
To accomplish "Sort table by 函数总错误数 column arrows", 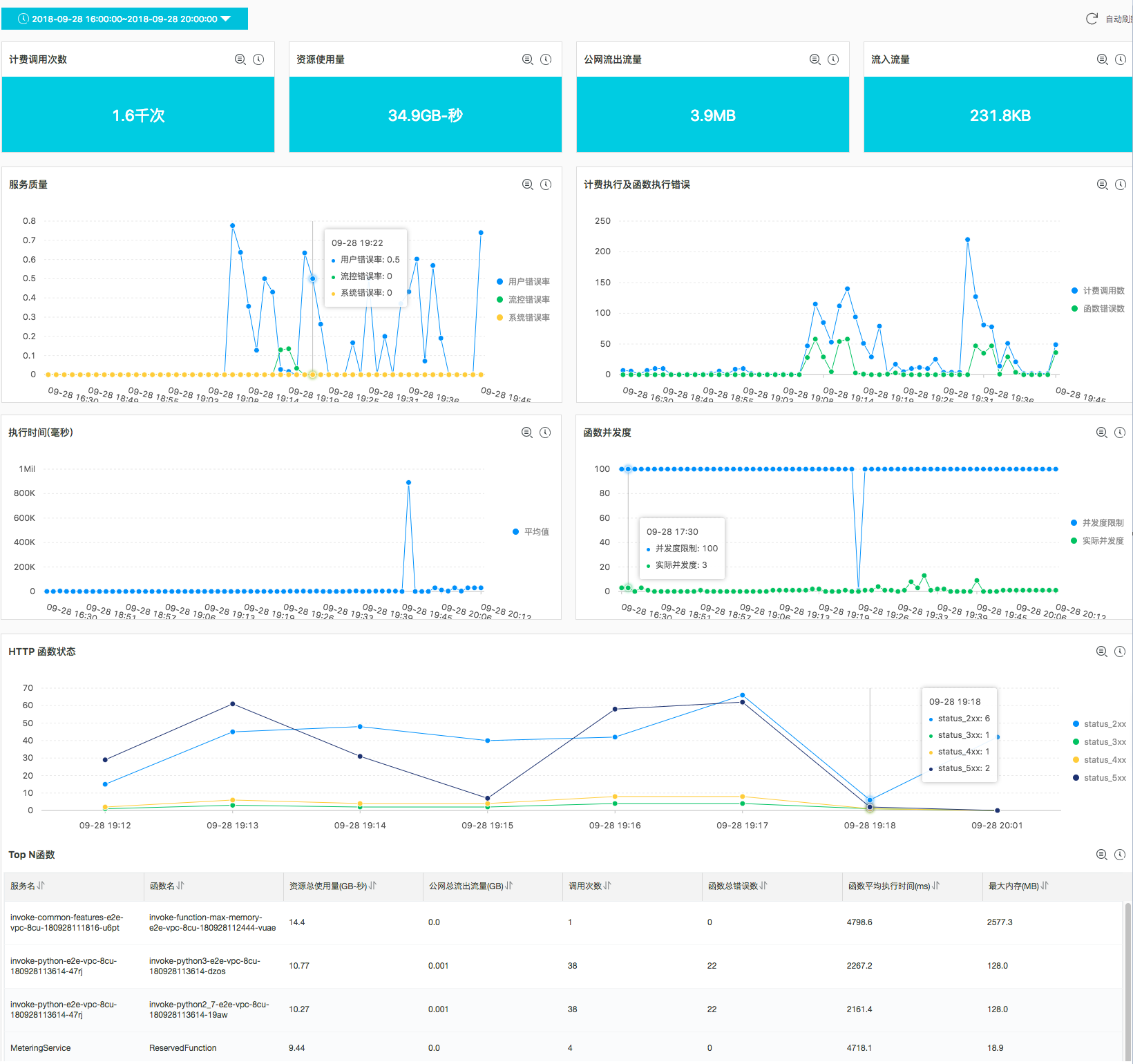I will click(x=763, y=886).
